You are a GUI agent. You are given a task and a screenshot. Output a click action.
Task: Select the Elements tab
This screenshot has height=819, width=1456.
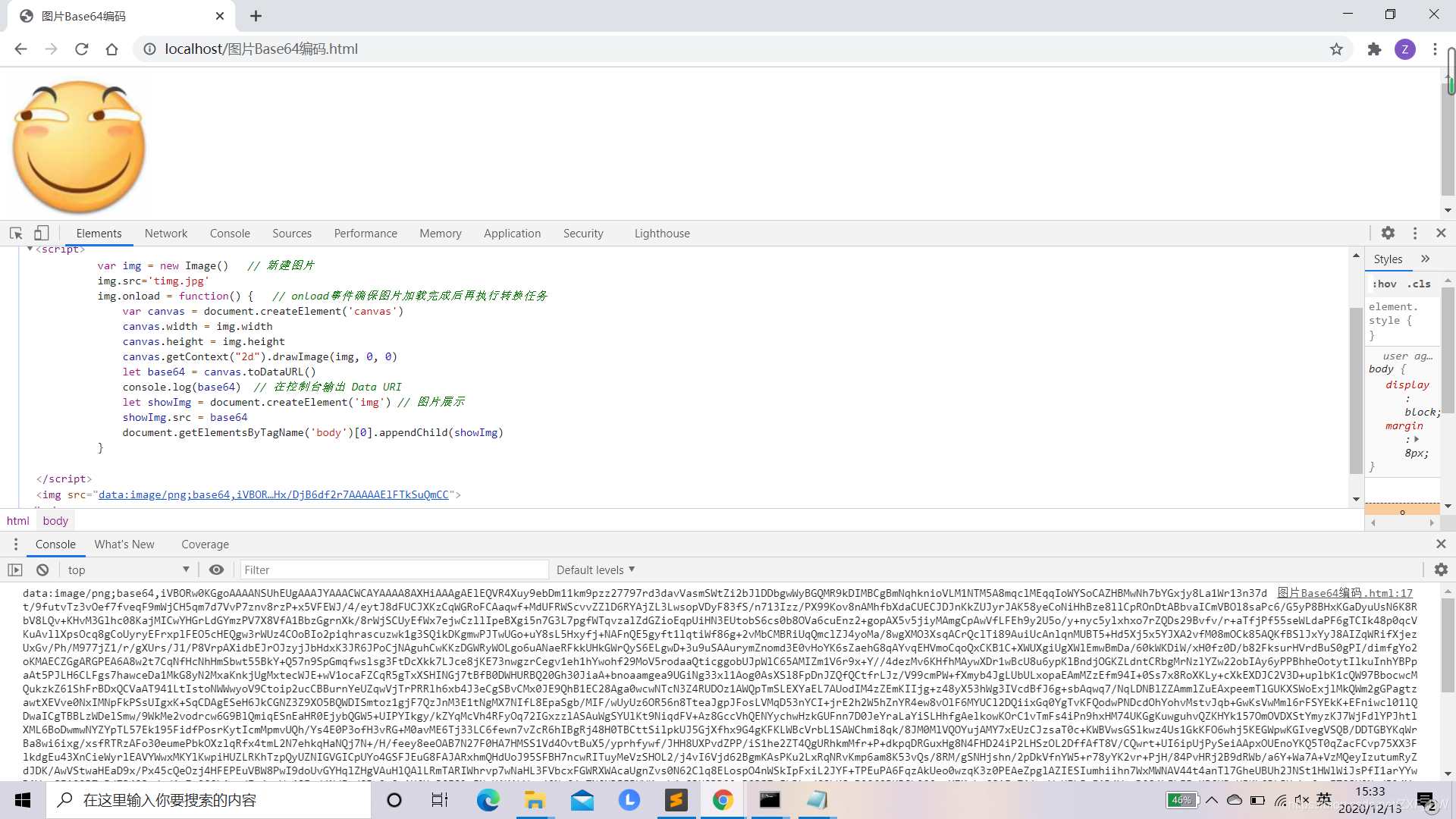coord(99,234)
